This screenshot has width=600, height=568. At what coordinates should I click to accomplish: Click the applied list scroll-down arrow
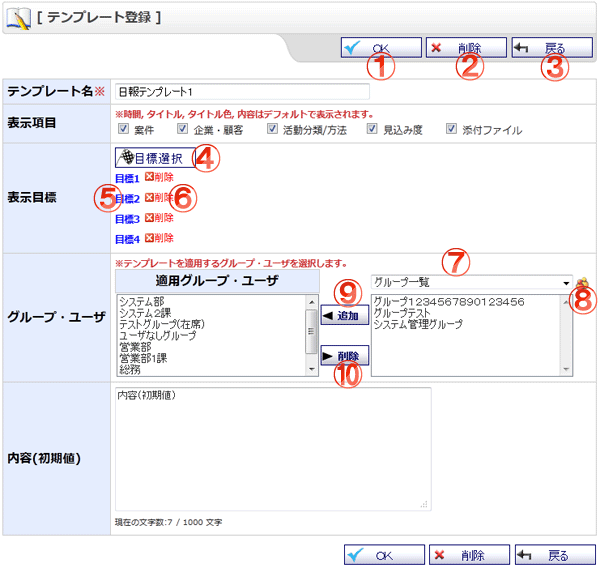312,369
